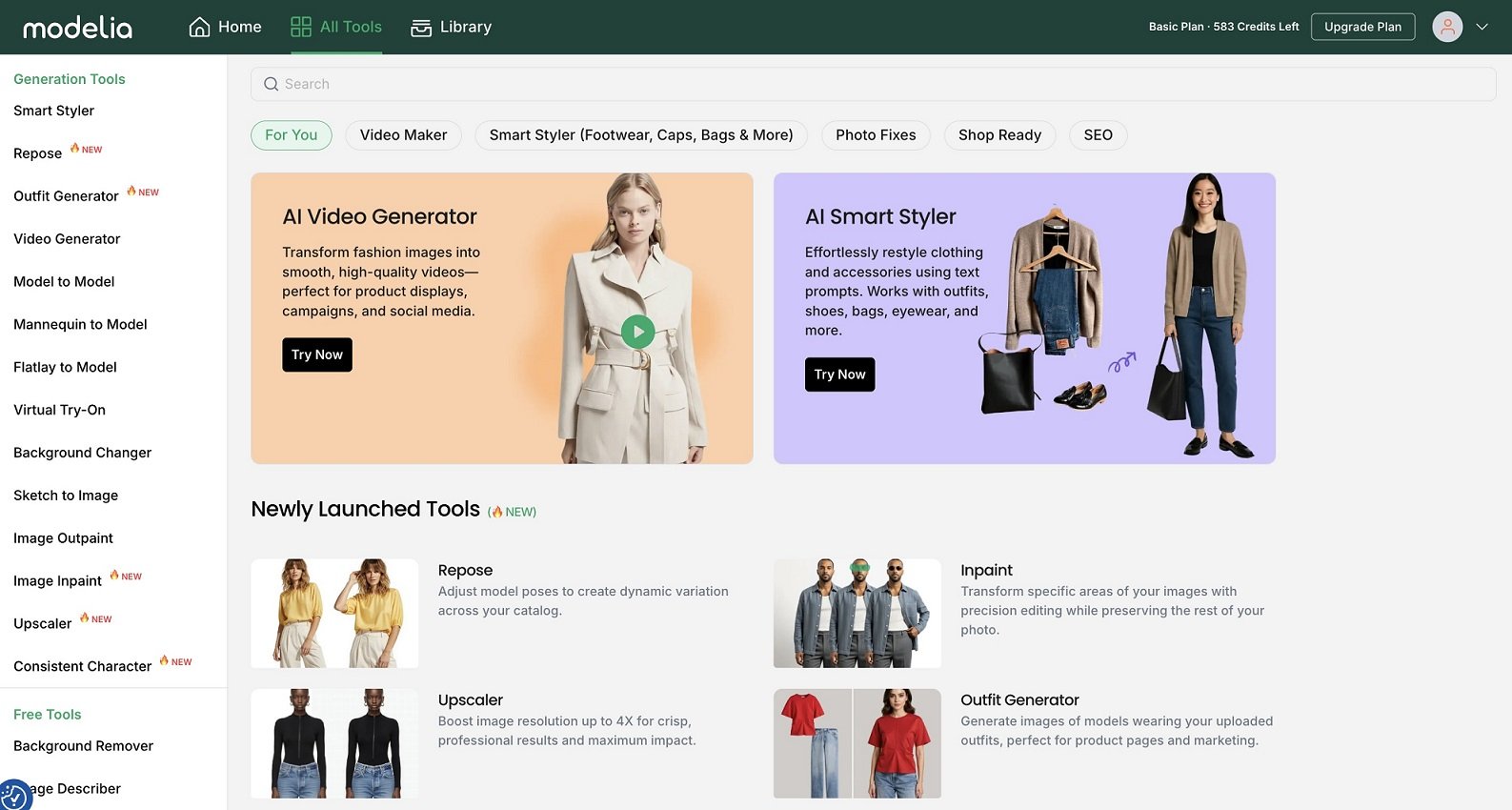Select the Photo Fixes filter chip
1512x810 pixels.
click(x=875, y=135)
